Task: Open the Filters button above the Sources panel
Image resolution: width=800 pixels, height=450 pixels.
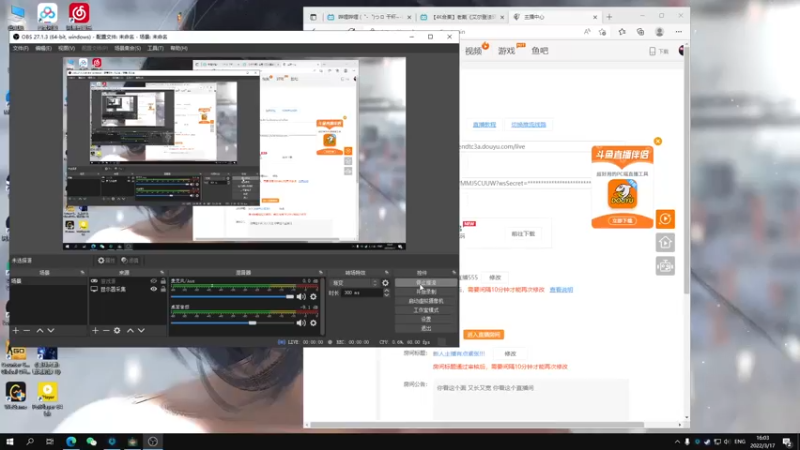Action: point(130,260)
